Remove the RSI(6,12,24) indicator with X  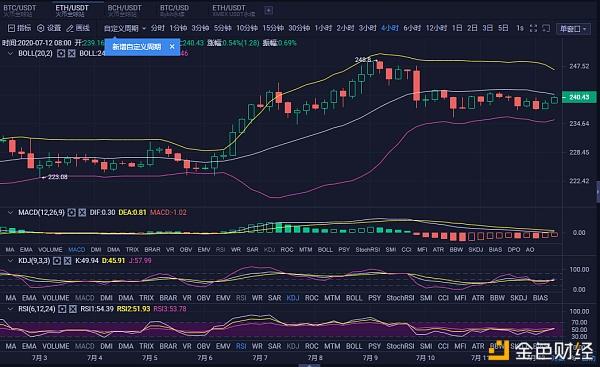coord(73,309)
